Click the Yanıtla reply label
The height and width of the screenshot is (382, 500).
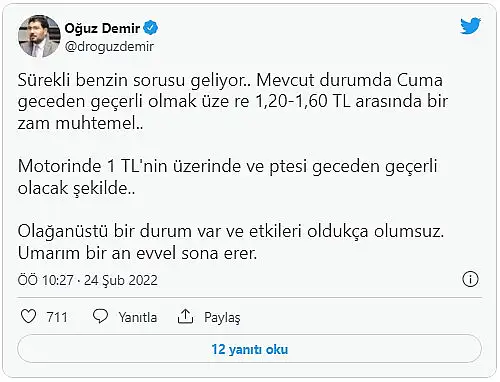138,317
